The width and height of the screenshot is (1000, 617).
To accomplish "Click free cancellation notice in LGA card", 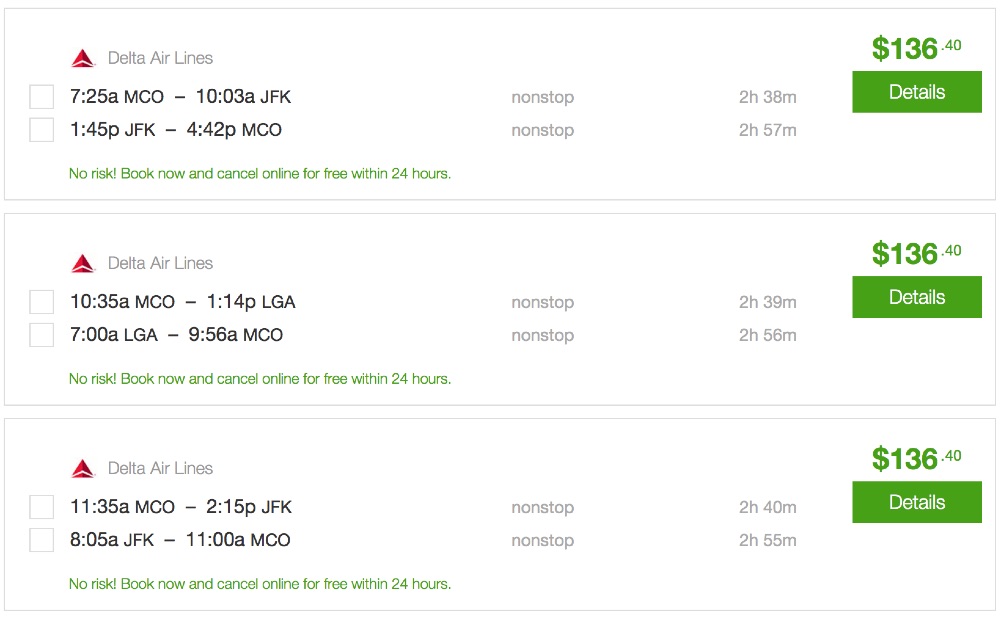I will [x=260, y=379].
